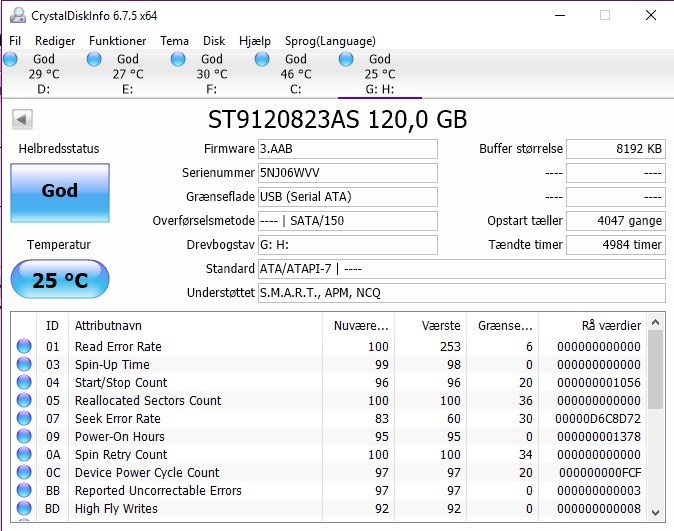Click the attribute list scrollbar thumb

click(x=655, y=370)
